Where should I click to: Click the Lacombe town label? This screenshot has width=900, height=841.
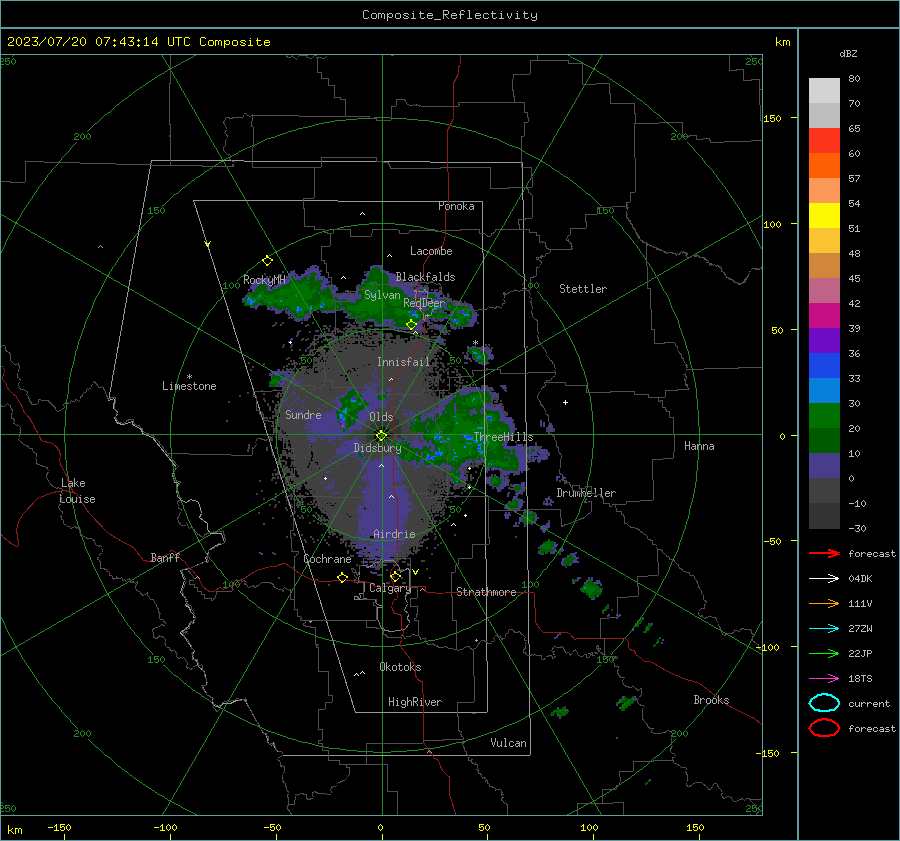point(431,251)
